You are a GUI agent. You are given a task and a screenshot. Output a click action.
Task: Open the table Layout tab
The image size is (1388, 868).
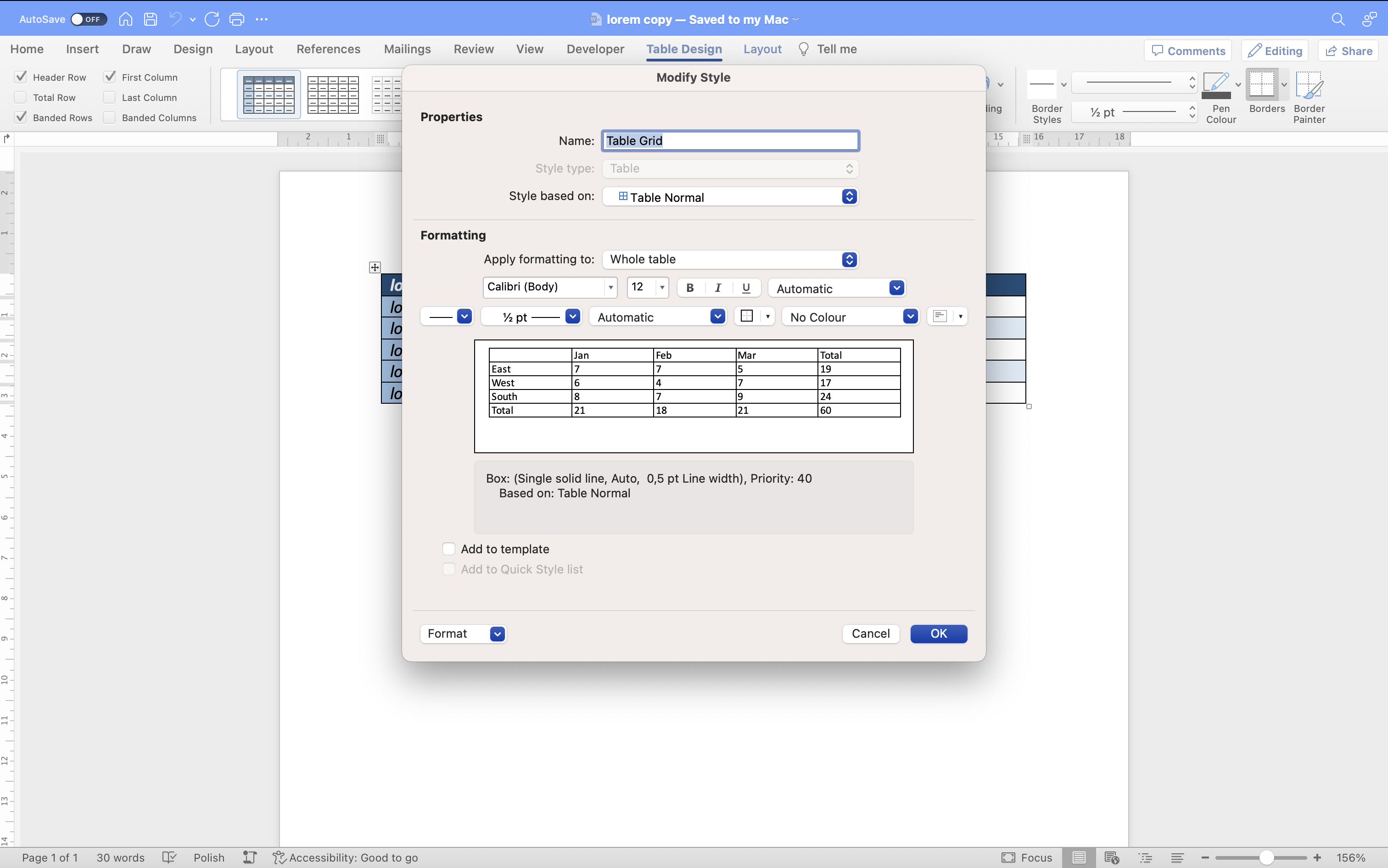[x=762, y=50]
